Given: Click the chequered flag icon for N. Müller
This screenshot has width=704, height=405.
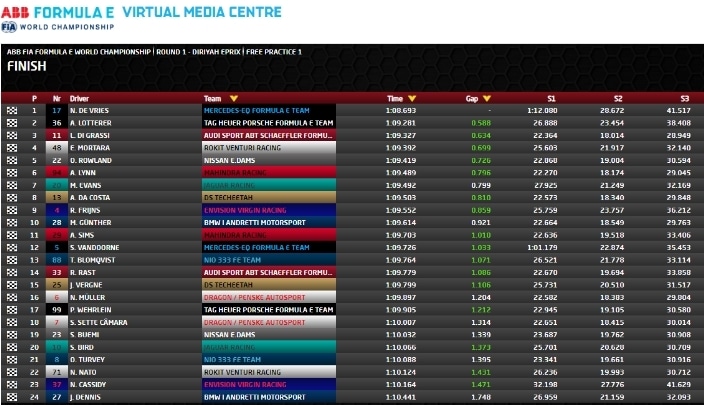Looking at the screenshot, I should 12,297.
